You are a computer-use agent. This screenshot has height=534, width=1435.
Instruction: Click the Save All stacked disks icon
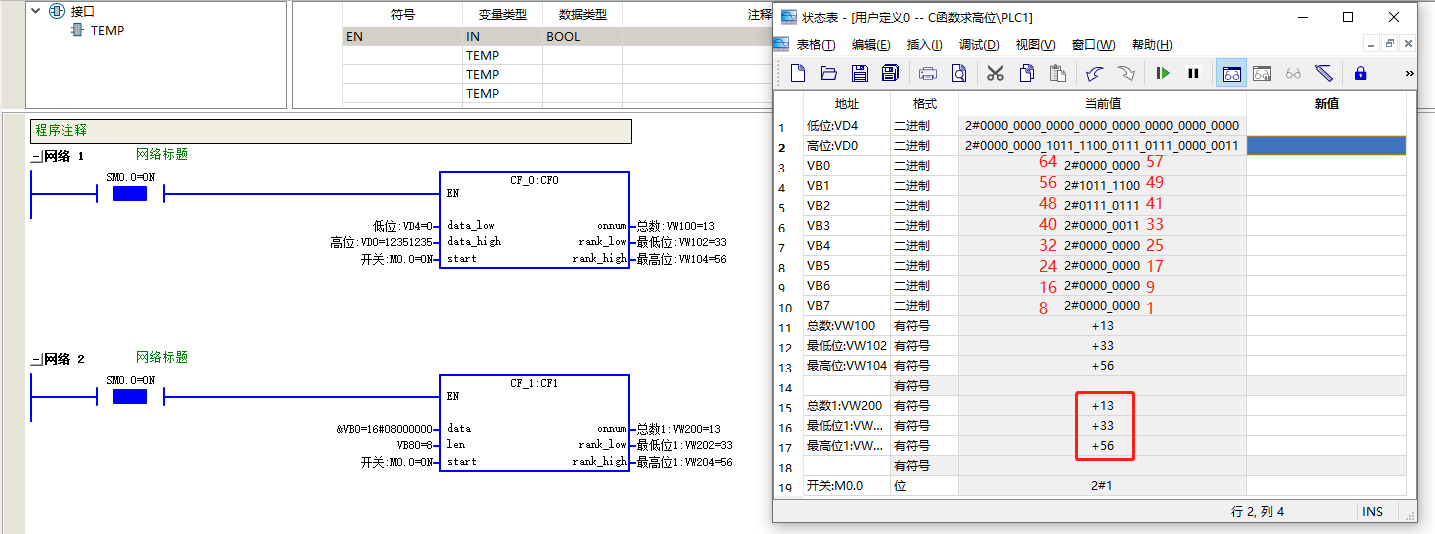tap(890, 73)
